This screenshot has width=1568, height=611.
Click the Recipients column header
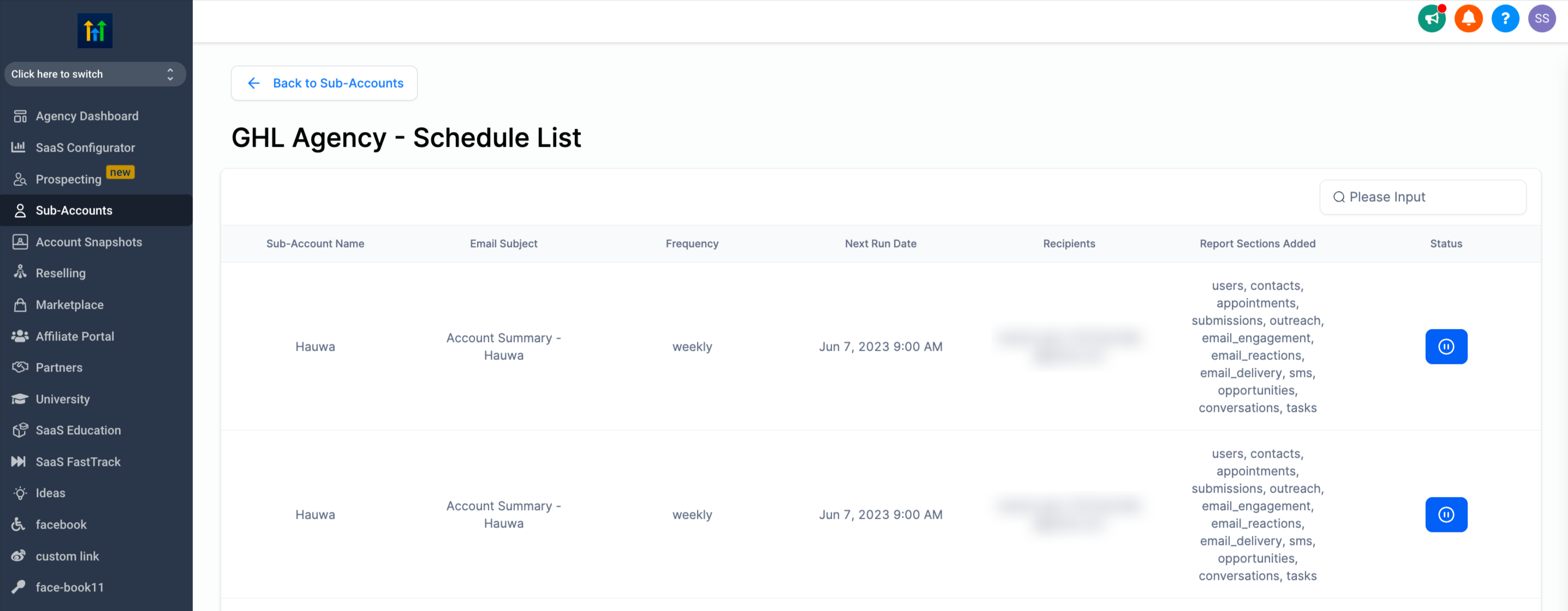[x=1069, y=243]
